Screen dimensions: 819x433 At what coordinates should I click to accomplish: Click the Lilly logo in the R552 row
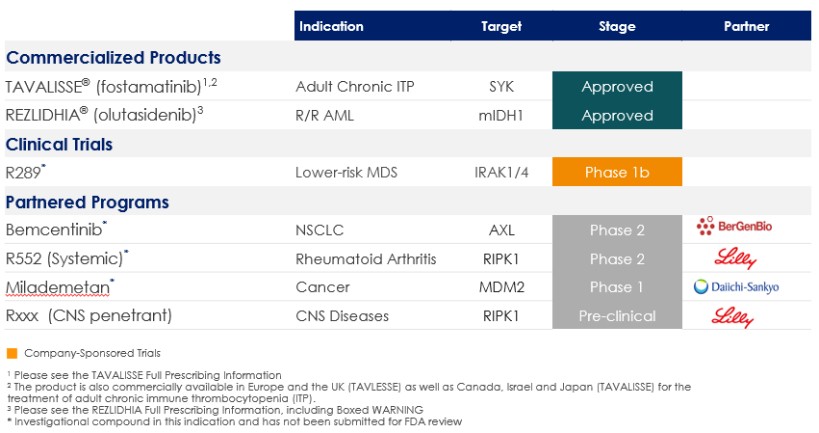tap(736, 259)
